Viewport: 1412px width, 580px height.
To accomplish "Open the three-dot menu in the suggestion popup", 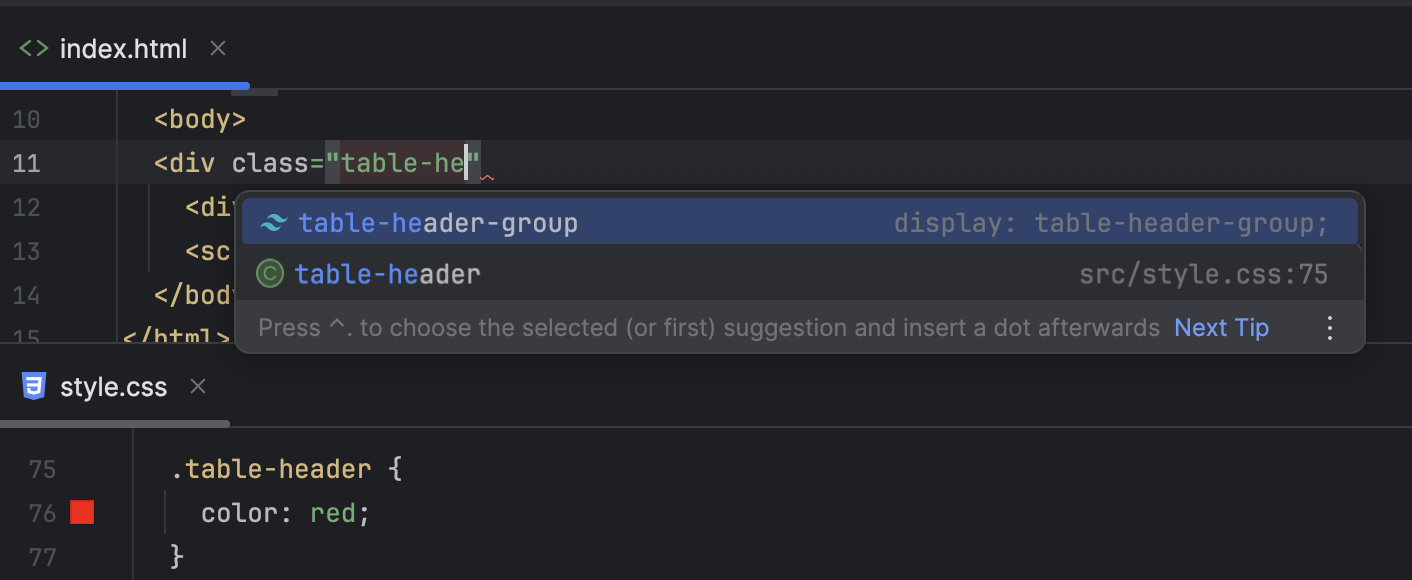I will 1330,327.
